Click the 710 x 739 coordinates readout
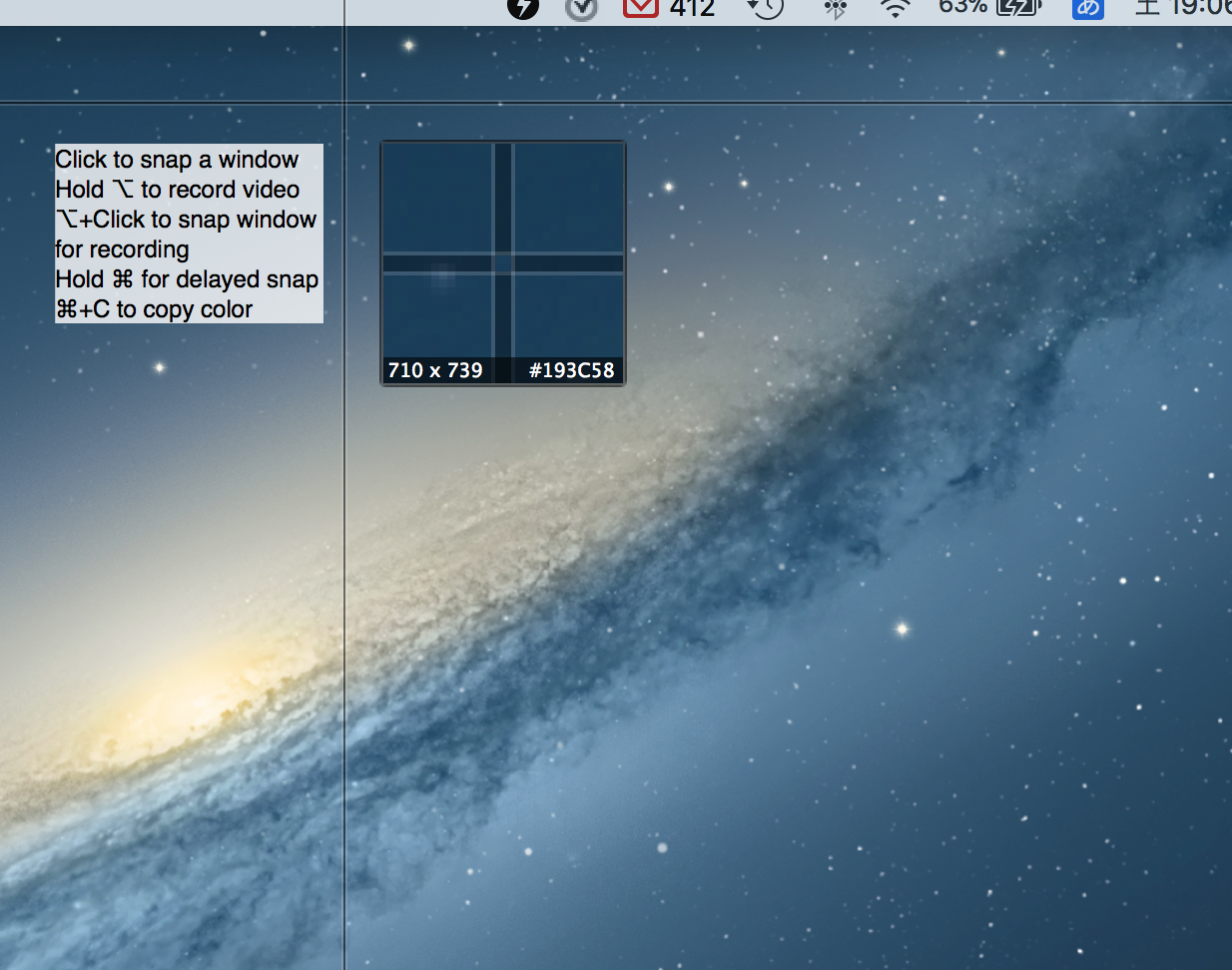The image size is (1232, 970). pyautogui.click(x=435, y=370)
